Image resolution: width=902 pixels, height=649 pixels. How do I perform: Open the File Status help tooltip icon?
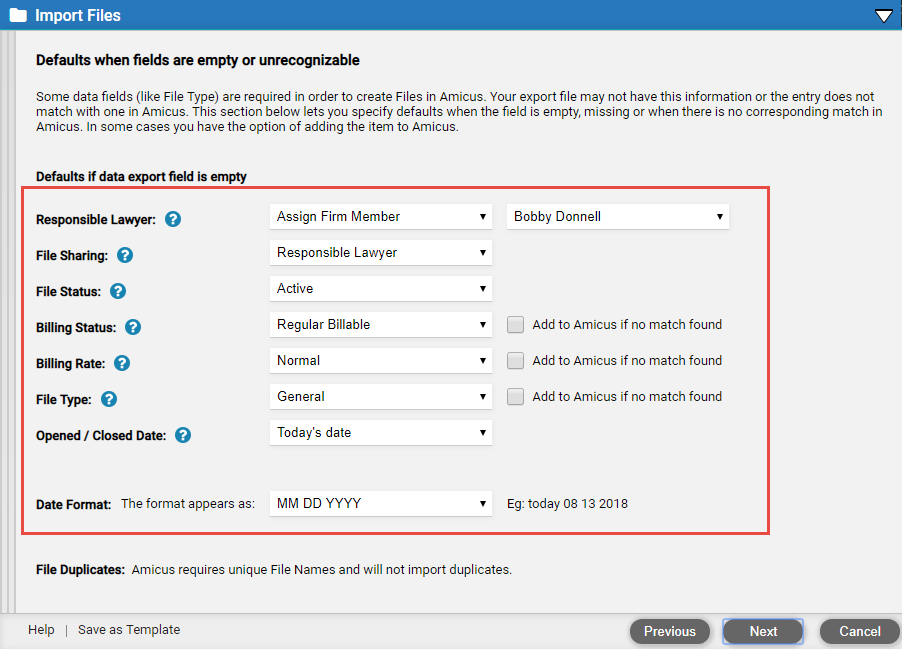118,291
